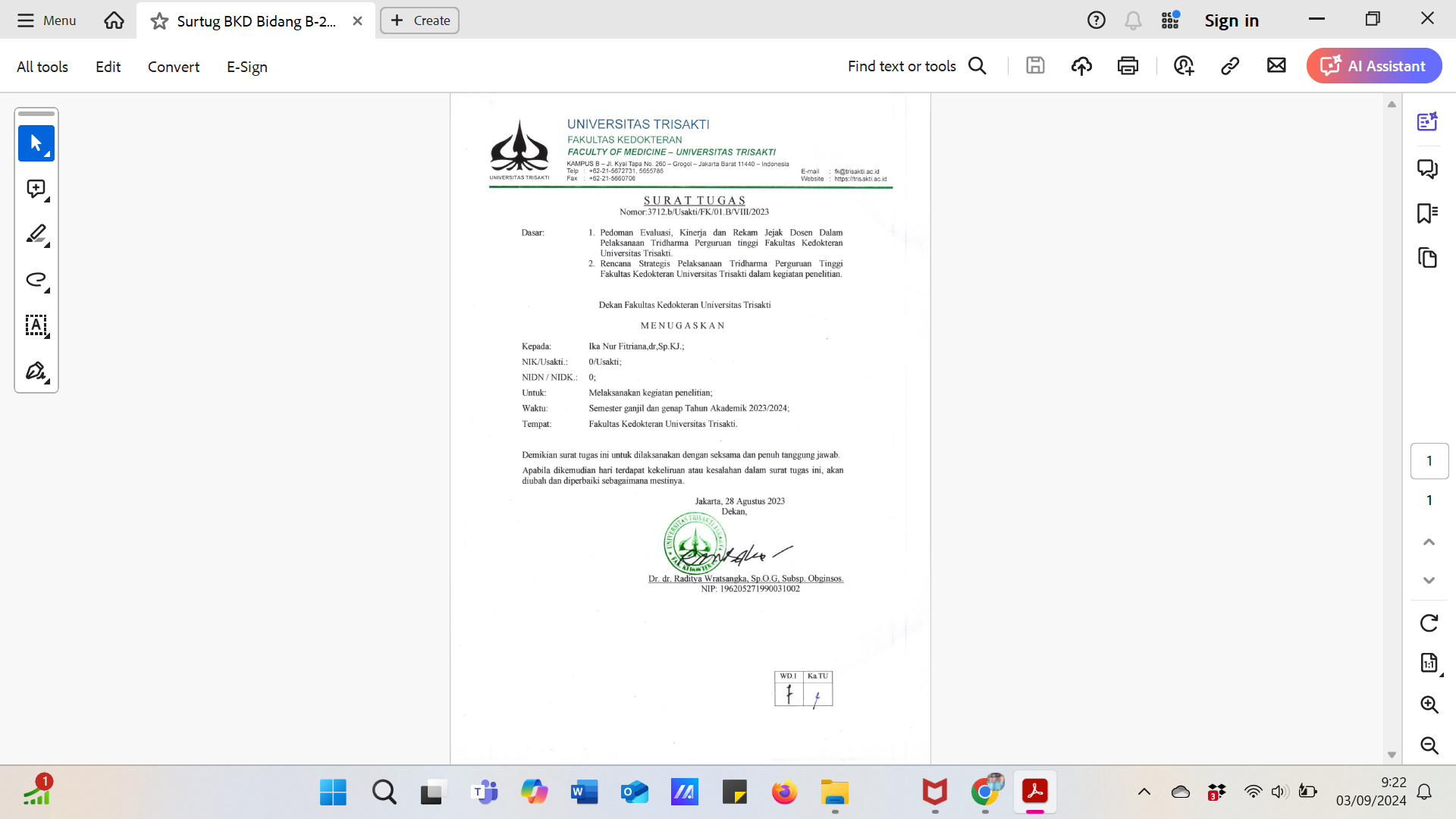The image size is (1456, 819).
Task: Open page display fit options
Action: point(1429,664)
